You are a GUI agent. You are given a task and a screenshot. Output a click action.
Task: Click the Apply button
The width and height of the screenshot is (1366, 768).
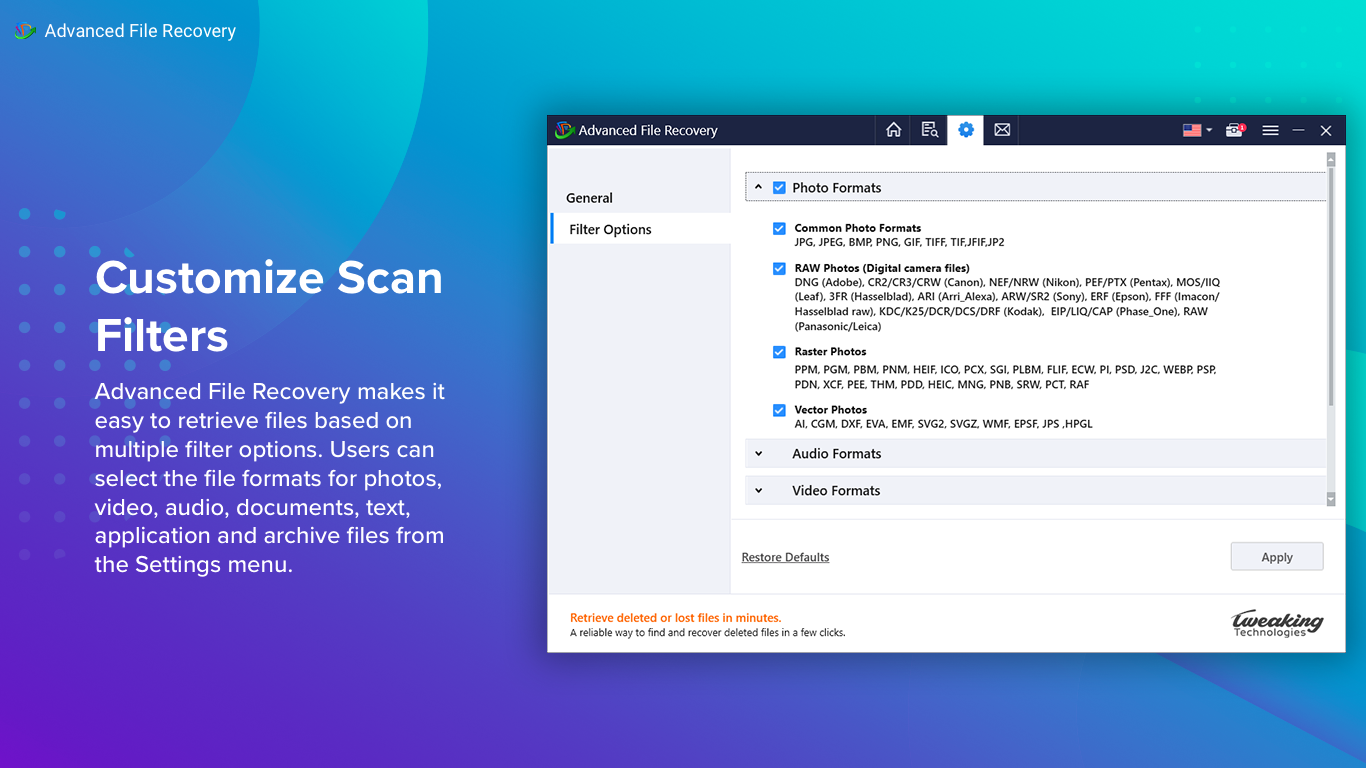pyautogui.click(x=1277, y=556)
